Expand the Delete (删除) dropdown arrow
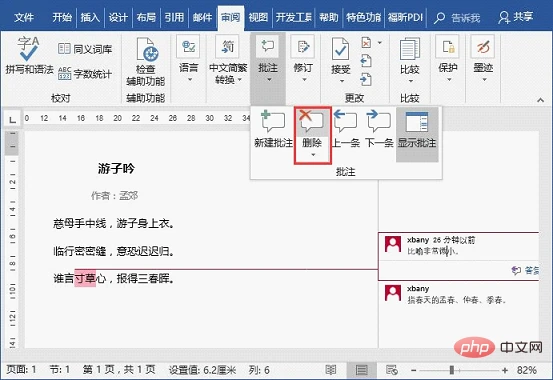Image resolution: width=553 pixels, height=380 pixels. coord(313,155)
